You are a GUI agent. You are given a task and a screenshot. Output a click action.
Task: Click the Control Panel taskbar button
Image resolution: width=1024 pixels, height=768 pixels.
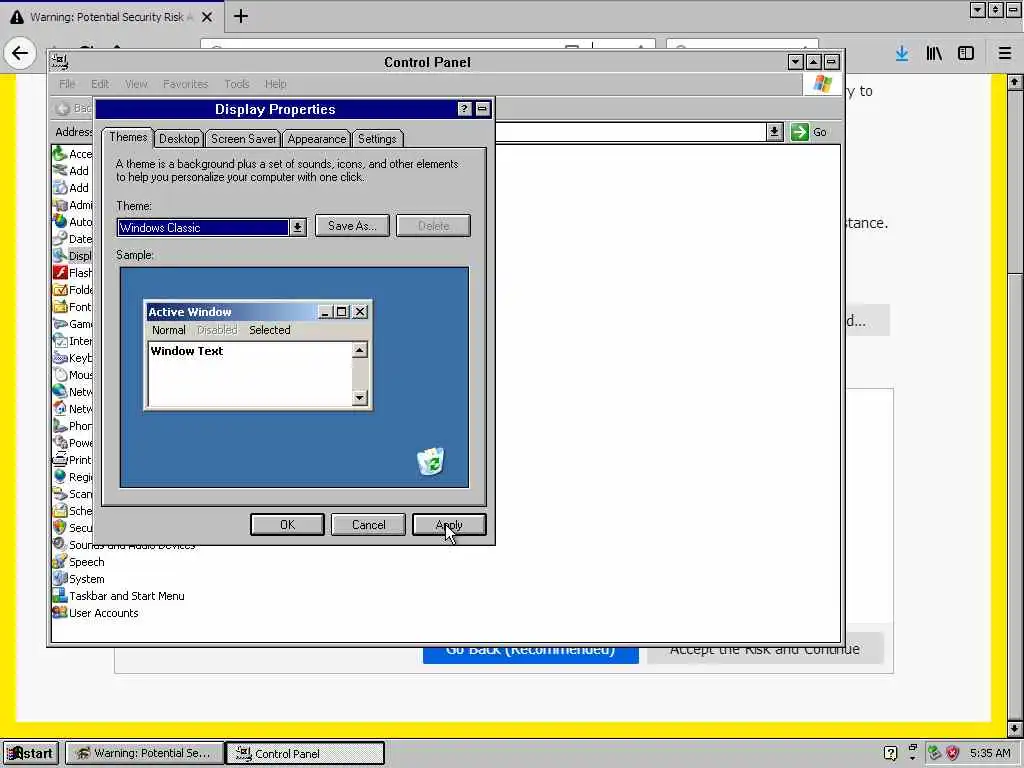305,753
